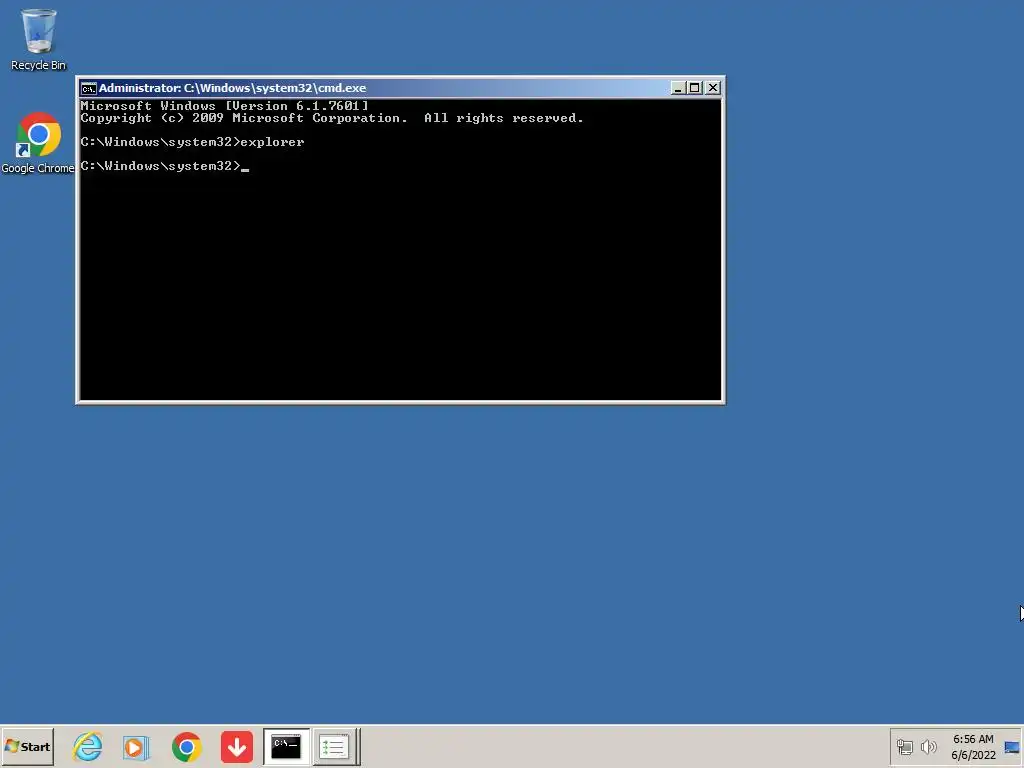Image resolution: width=1024 pixels, height=768 pixels.
Task: Click the Administrator cmd.exe title bar
Action: pyautogui.click(x=400, y=88)
